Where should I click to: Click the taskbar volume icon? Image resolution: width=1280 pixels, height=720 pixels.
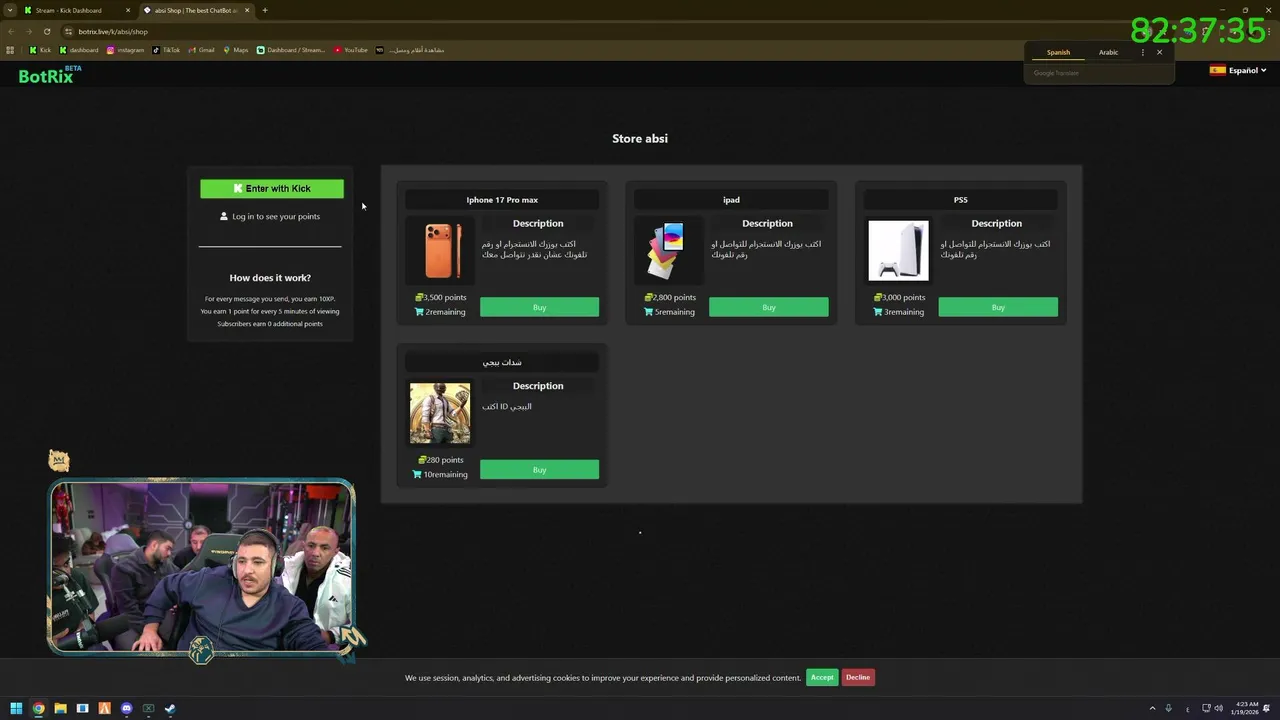1218,708
